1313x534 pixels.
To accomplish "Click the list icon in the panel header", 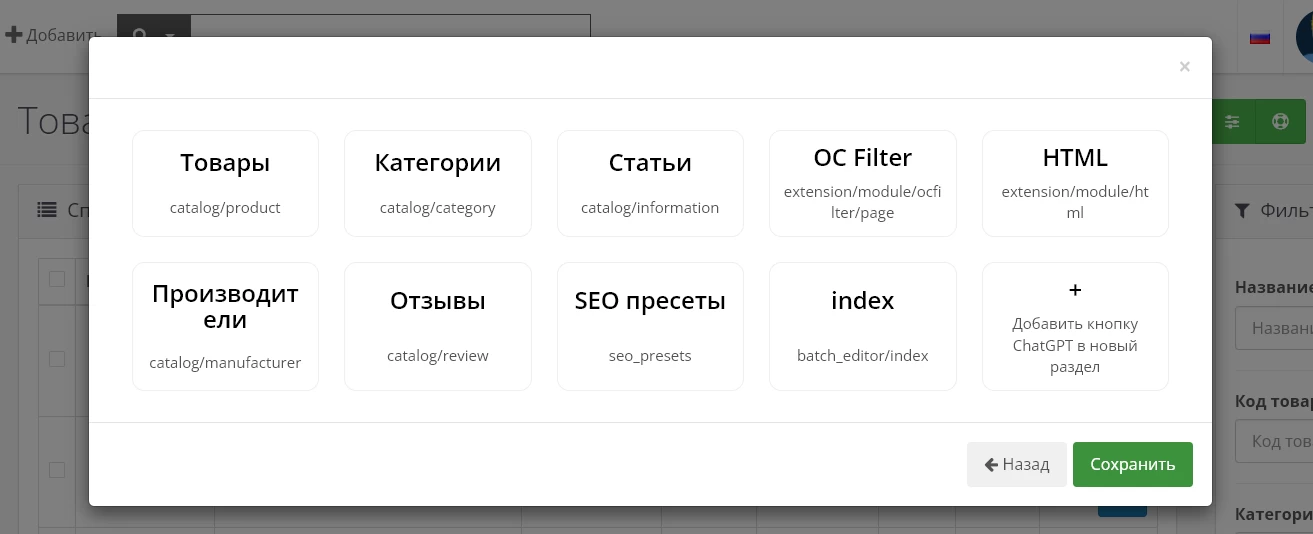I will coord(47,210).
